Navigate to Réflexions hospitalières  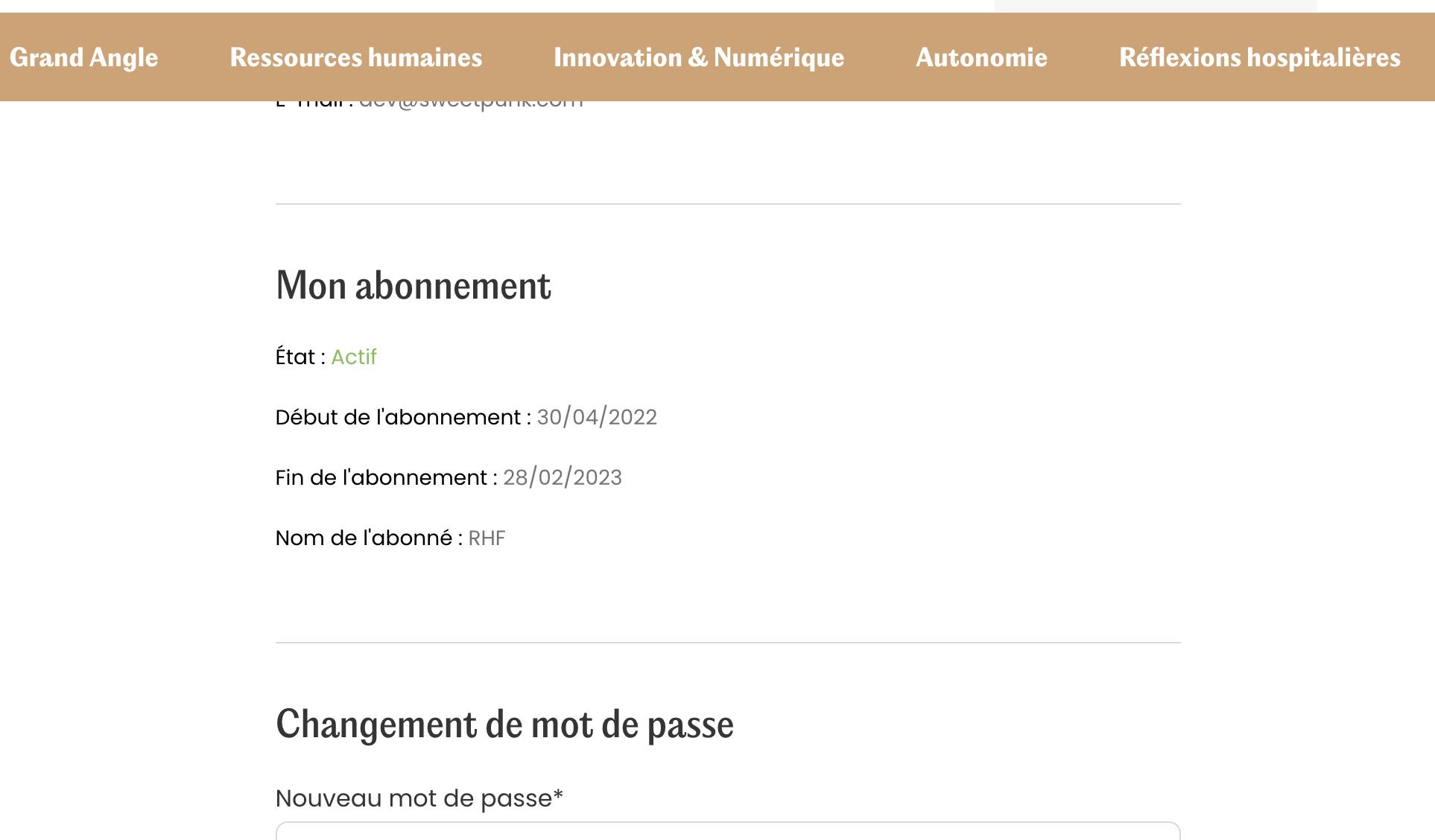tap(1259, 57)
